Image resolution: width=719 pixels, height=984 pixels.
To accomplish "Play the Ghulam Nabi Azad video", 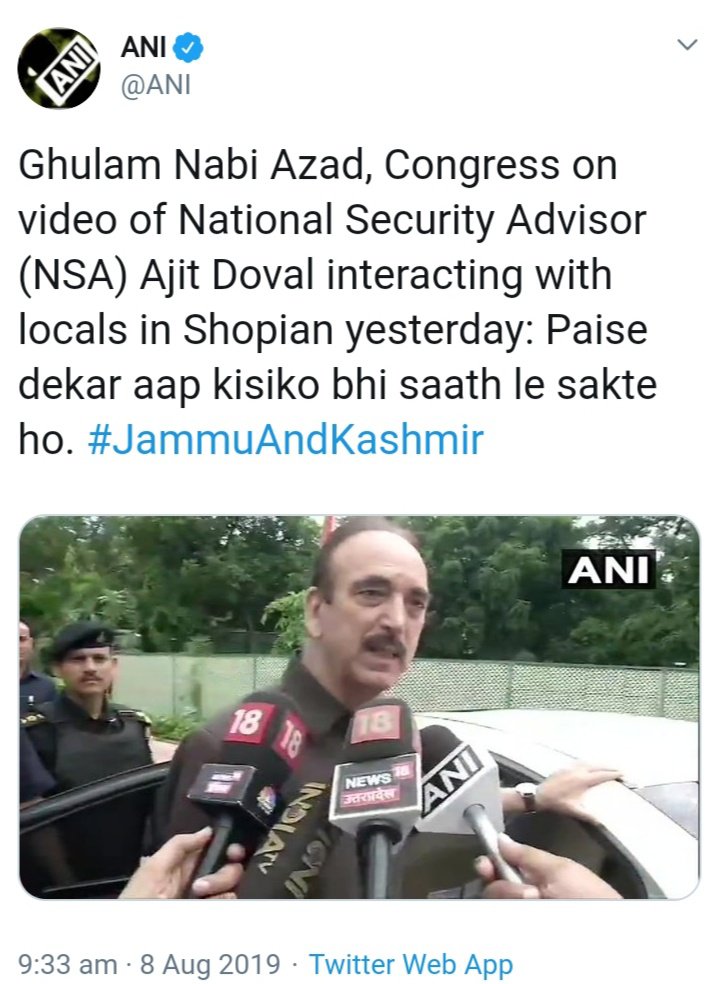I will click(x=360, y=707).
